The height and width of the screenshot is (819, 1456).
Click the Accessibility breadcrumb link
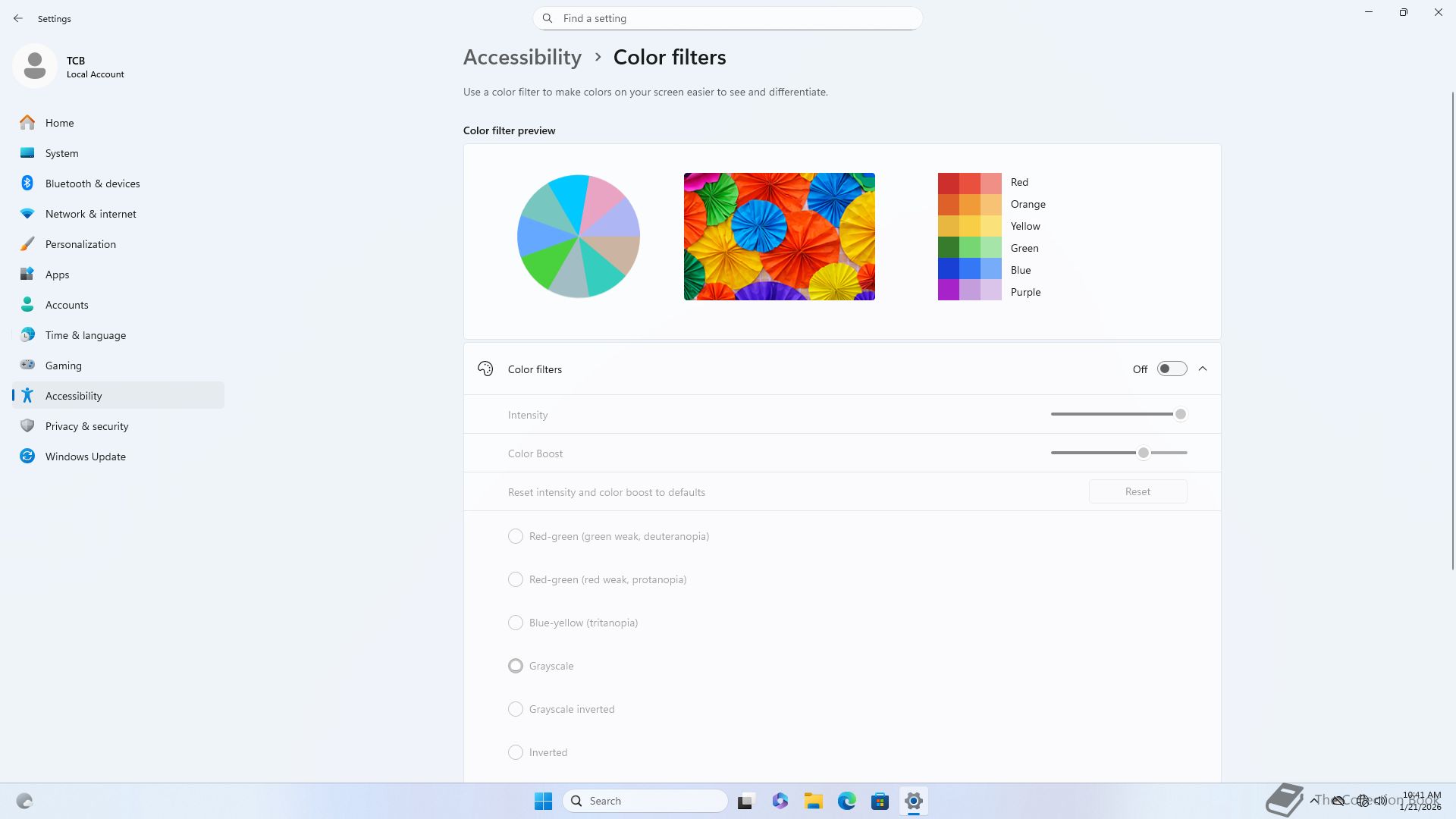point(522,58)
